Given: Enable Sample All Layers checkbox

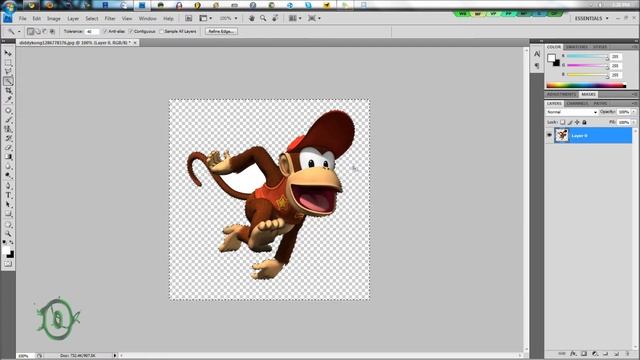Looking at the screenshot, I should tap(162, 31).
